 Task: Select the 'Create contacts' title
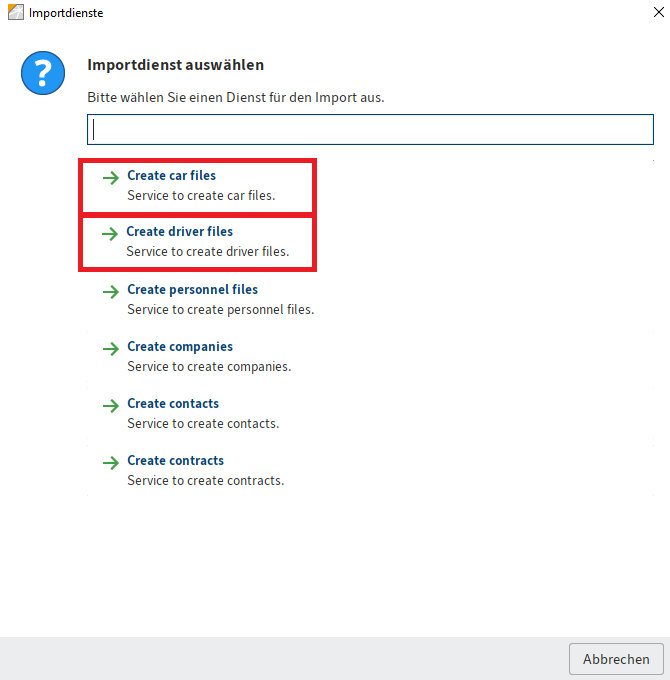click(x=173, y=404)
